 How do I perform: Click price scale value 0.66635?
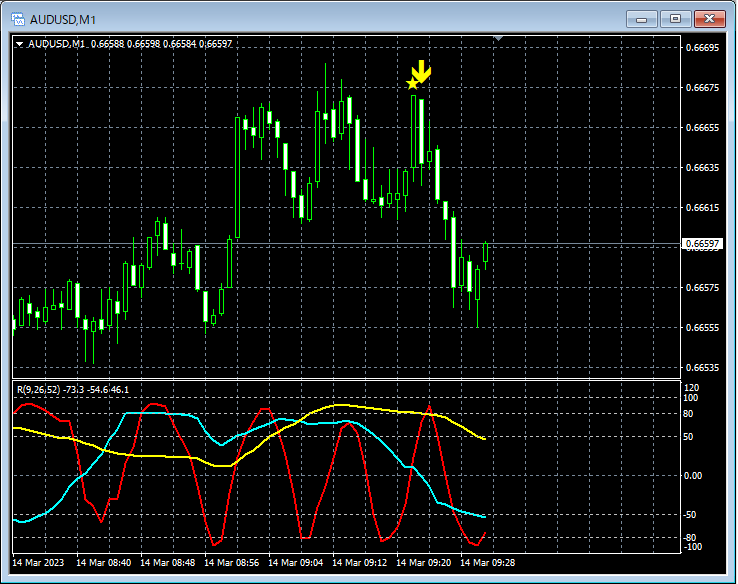(702, 168)
